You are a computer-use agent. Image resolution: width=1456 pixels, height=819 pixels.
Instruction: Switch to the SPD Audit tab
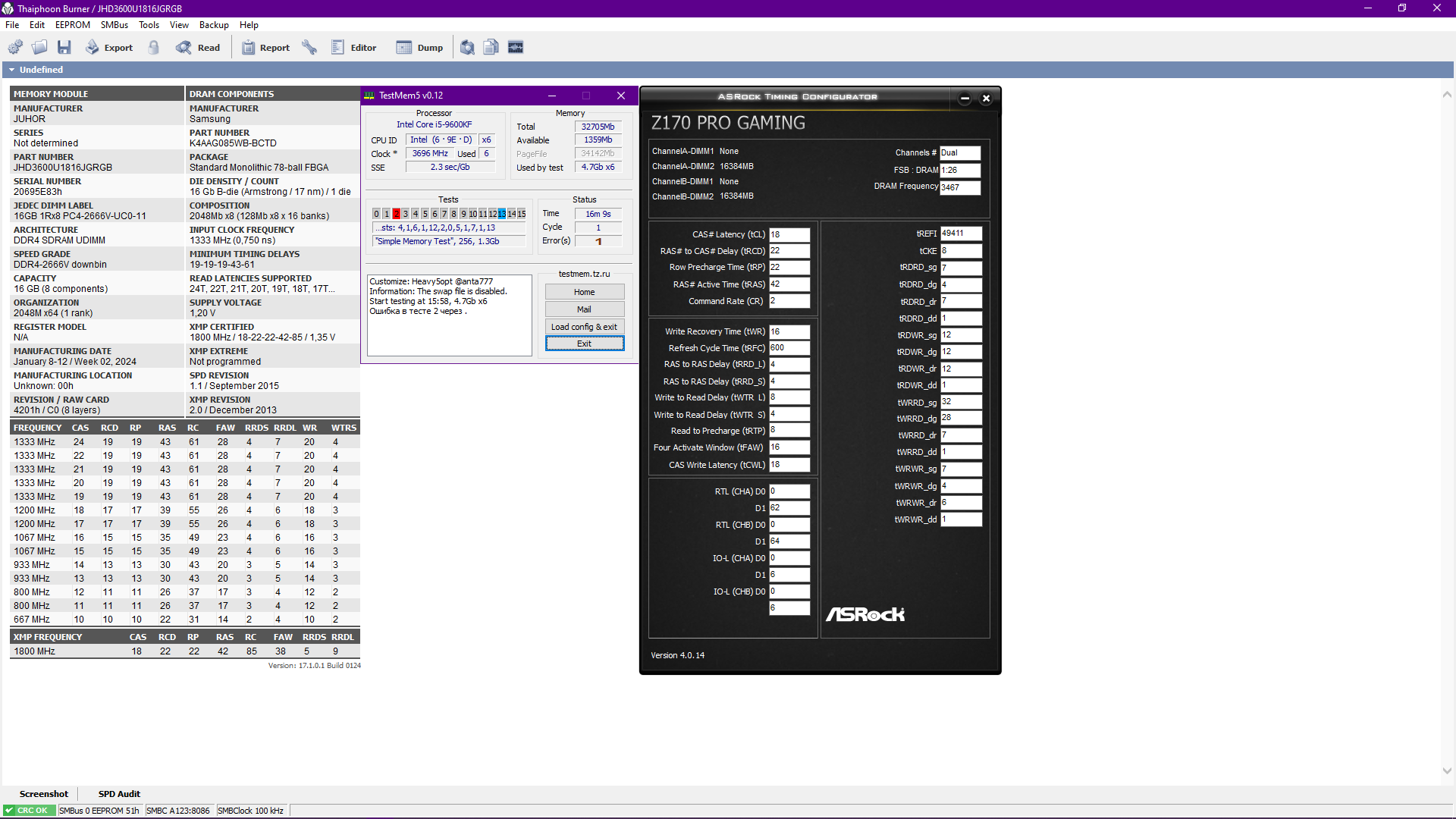(119, 794)
